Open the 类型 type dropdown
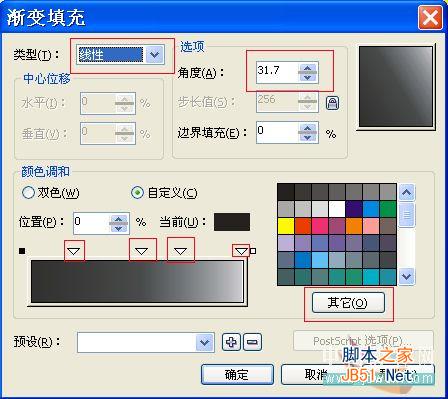Screen dimensions: 448x399 (154, 54)
